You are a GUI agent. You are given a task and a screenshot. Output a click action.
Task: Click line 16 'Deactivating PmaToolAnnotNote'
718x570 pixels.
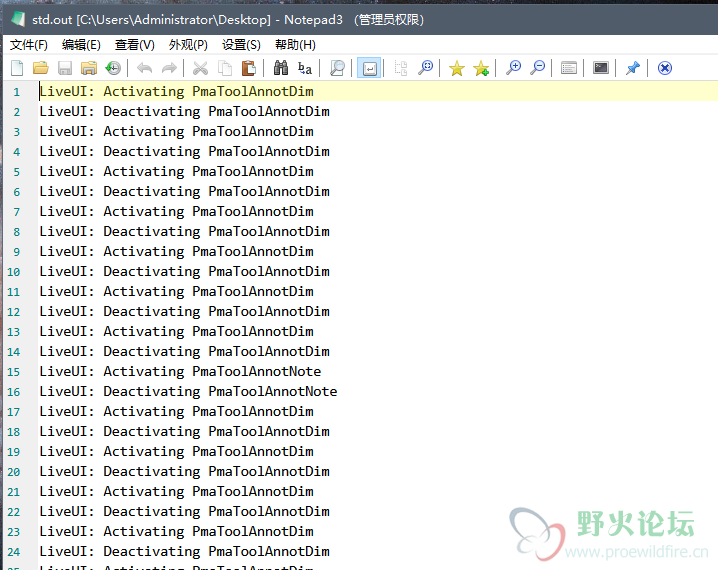point(220,391)
